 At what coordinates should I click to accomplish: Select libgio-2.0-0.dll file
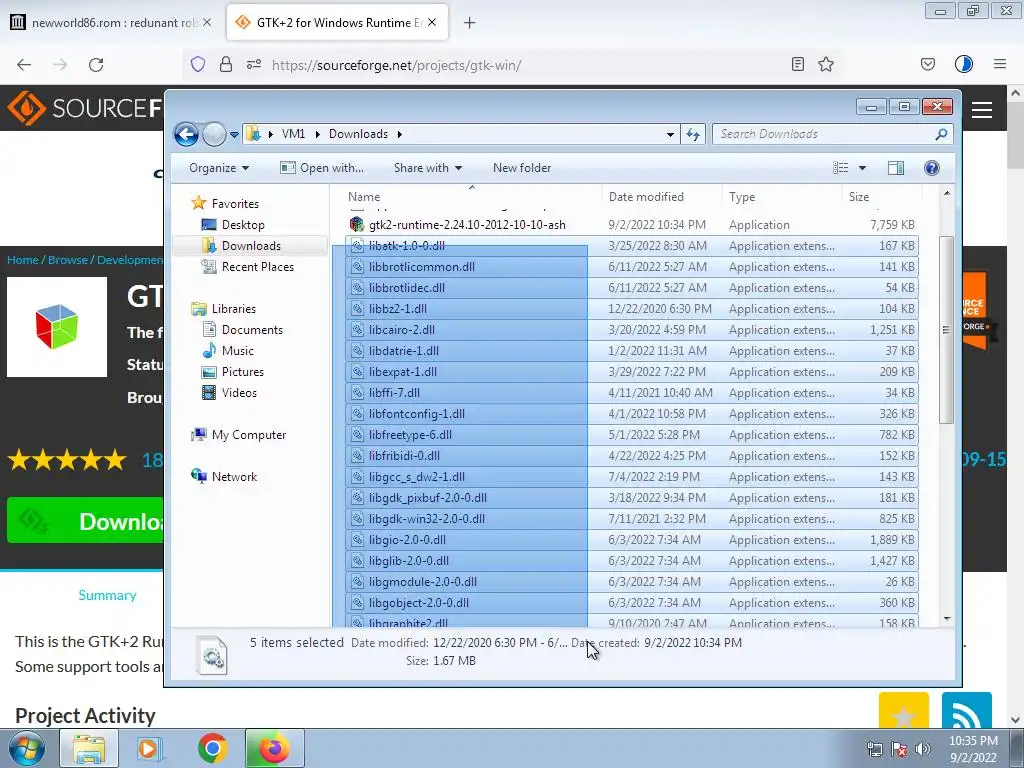tap(632, 539)
